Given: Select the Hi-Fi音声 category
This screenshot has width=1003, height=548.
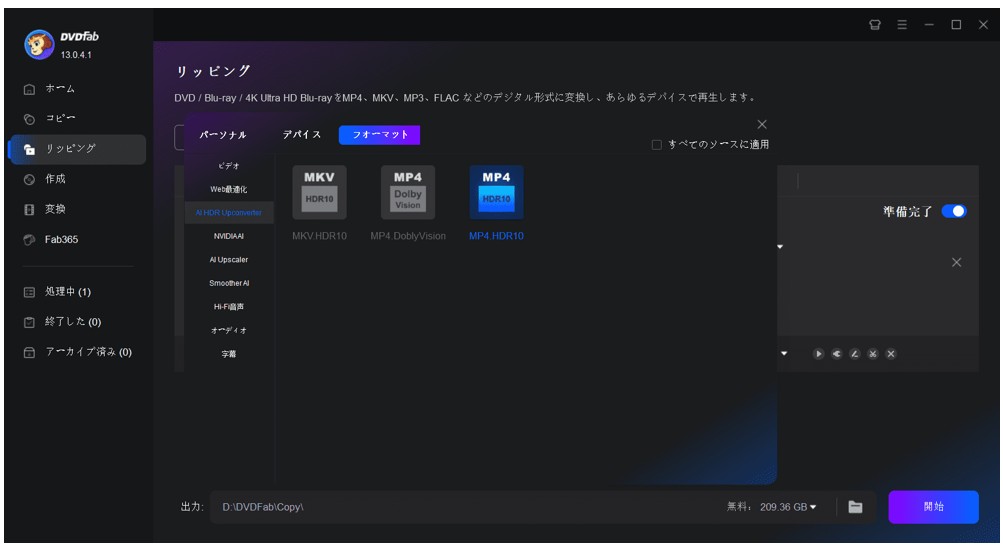Looking at the screenshot, I should tap(229, 307).
